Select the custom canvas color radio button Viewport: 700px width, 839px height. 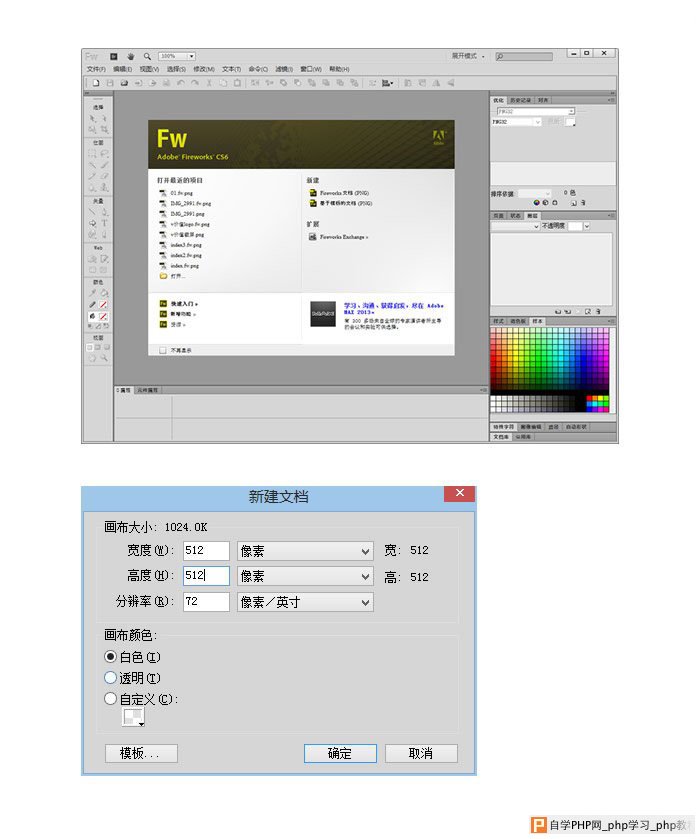click(110, 698)
